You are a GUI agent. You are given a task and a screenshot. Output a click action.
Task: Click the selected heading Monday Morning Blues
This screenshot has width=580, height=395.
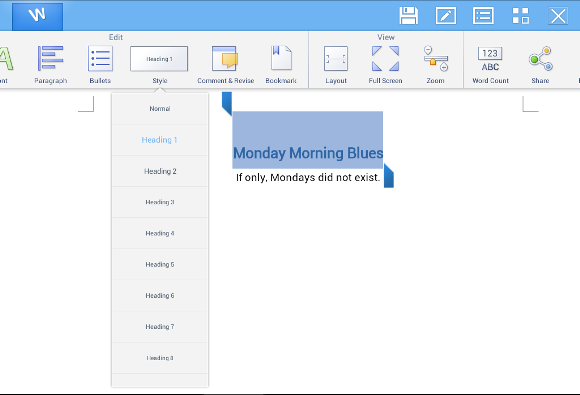coord(308,153)
